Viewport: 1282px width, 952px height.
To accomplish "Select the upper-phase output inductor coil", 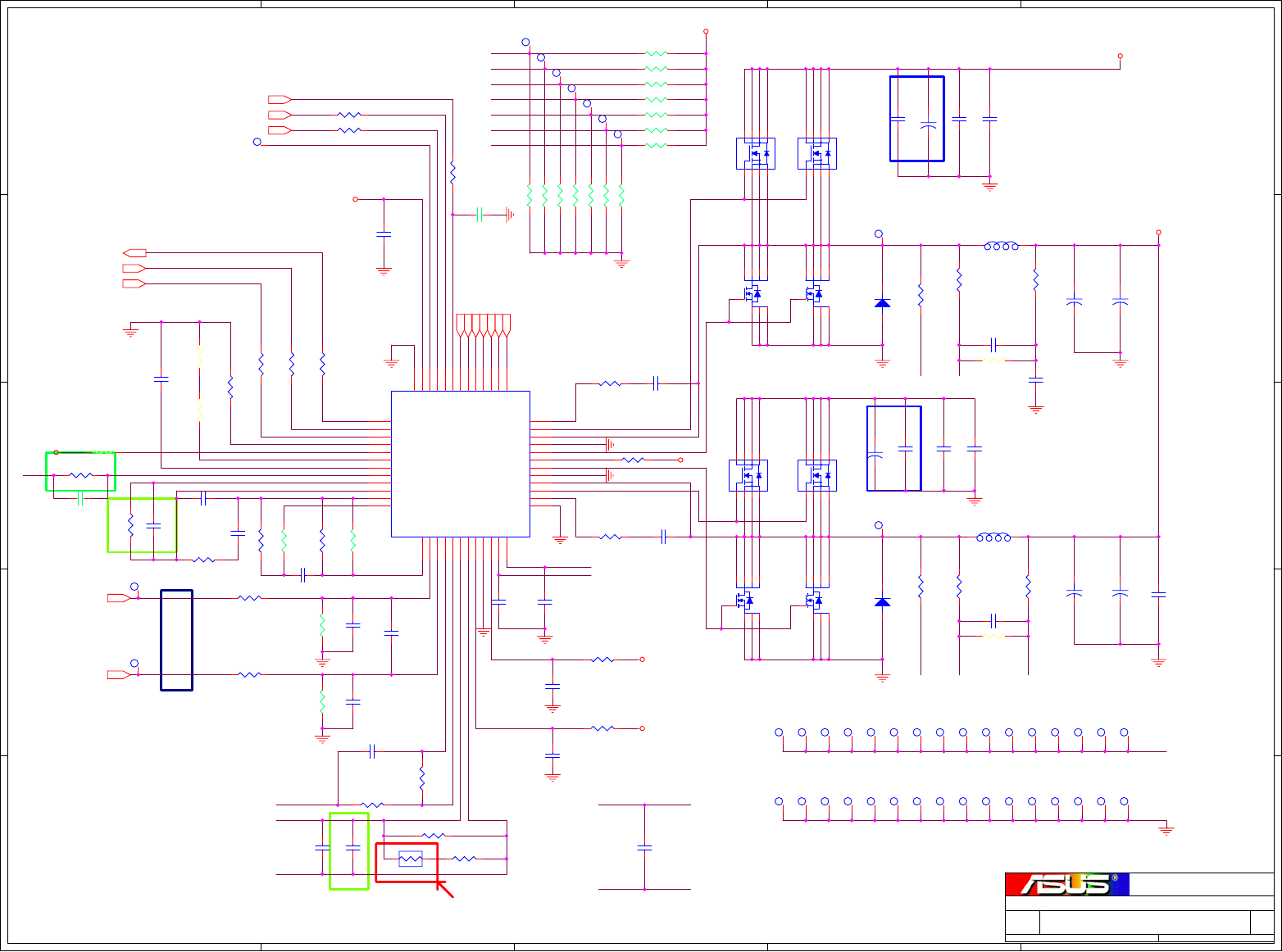I will [1001, 245].
